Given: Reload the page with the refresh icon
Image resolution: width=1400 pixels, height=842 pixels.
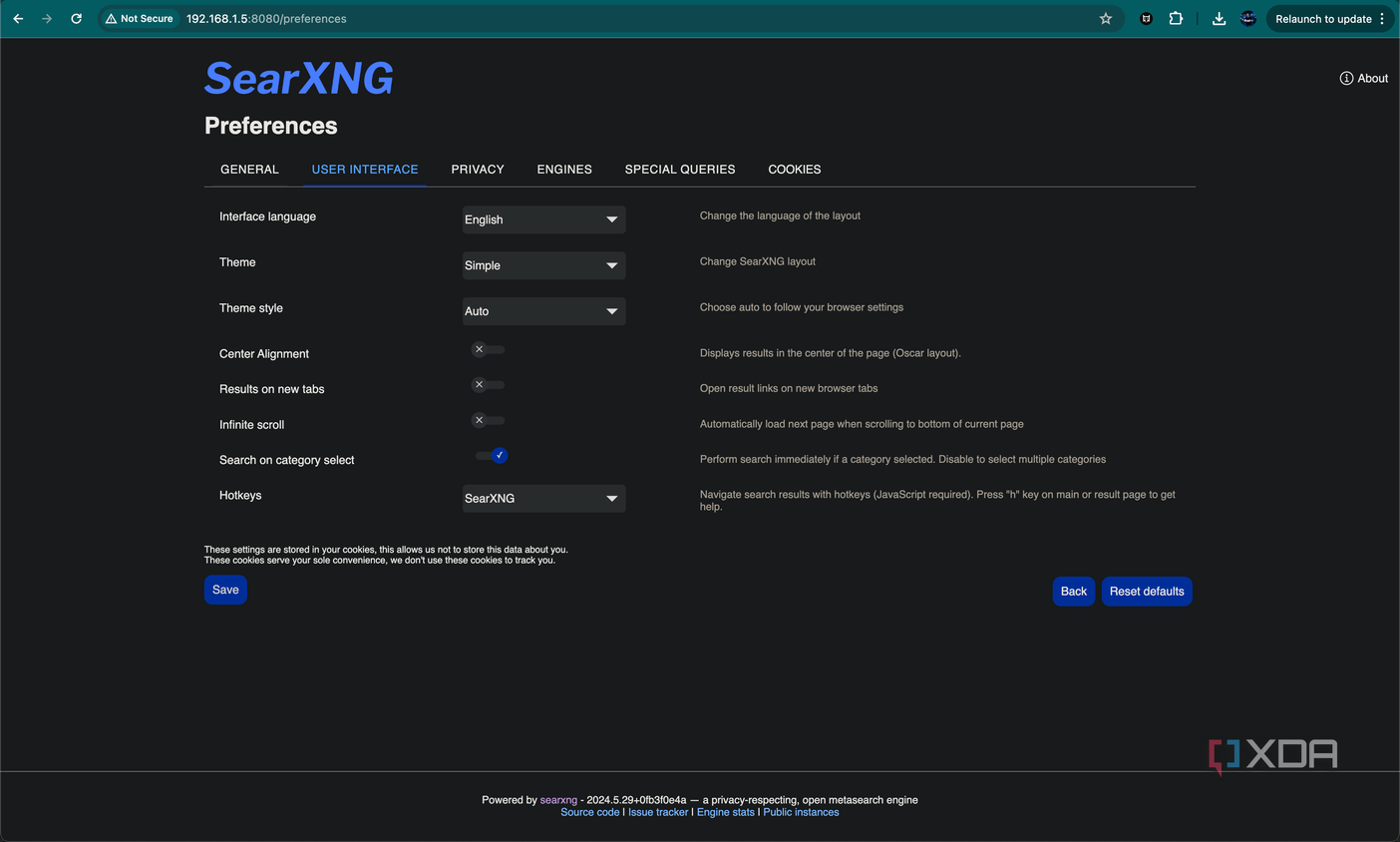Looking at the screenshot, I should [x=76, y=19].
